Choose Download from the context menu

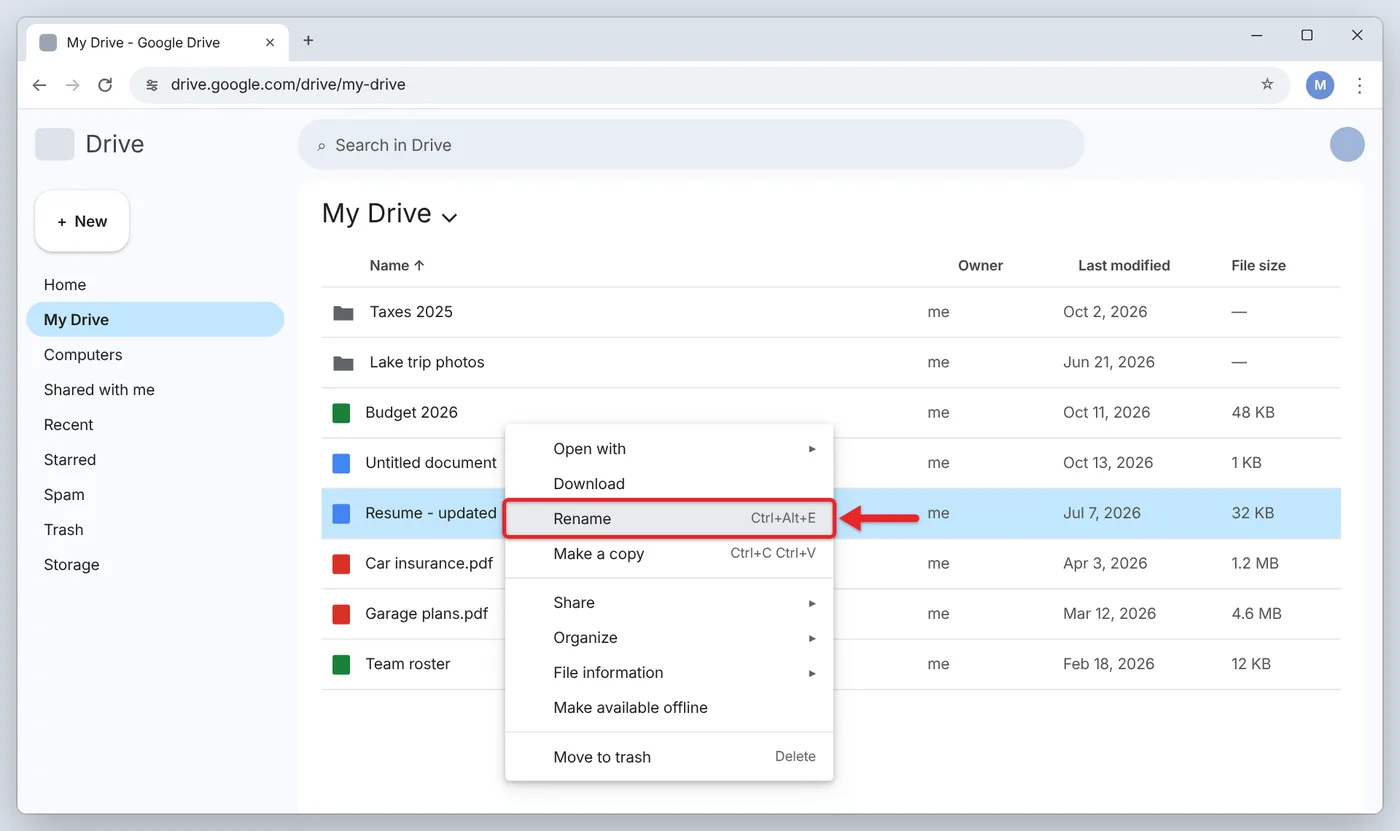[669, 484]
